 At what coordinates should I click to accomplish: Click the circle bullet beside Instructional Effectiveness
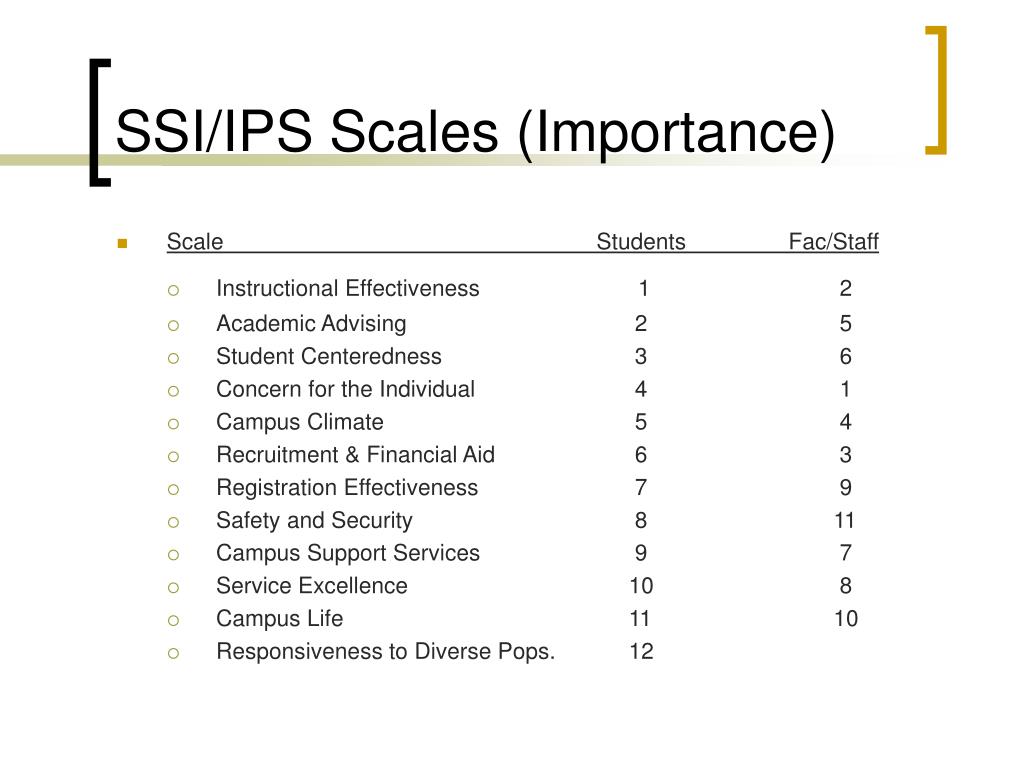click(173, 291)
